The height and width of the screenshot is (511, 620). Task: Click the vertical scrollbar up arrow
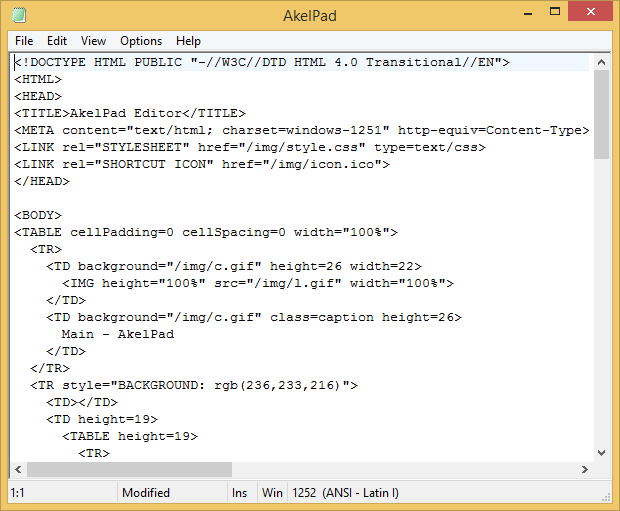601,62
